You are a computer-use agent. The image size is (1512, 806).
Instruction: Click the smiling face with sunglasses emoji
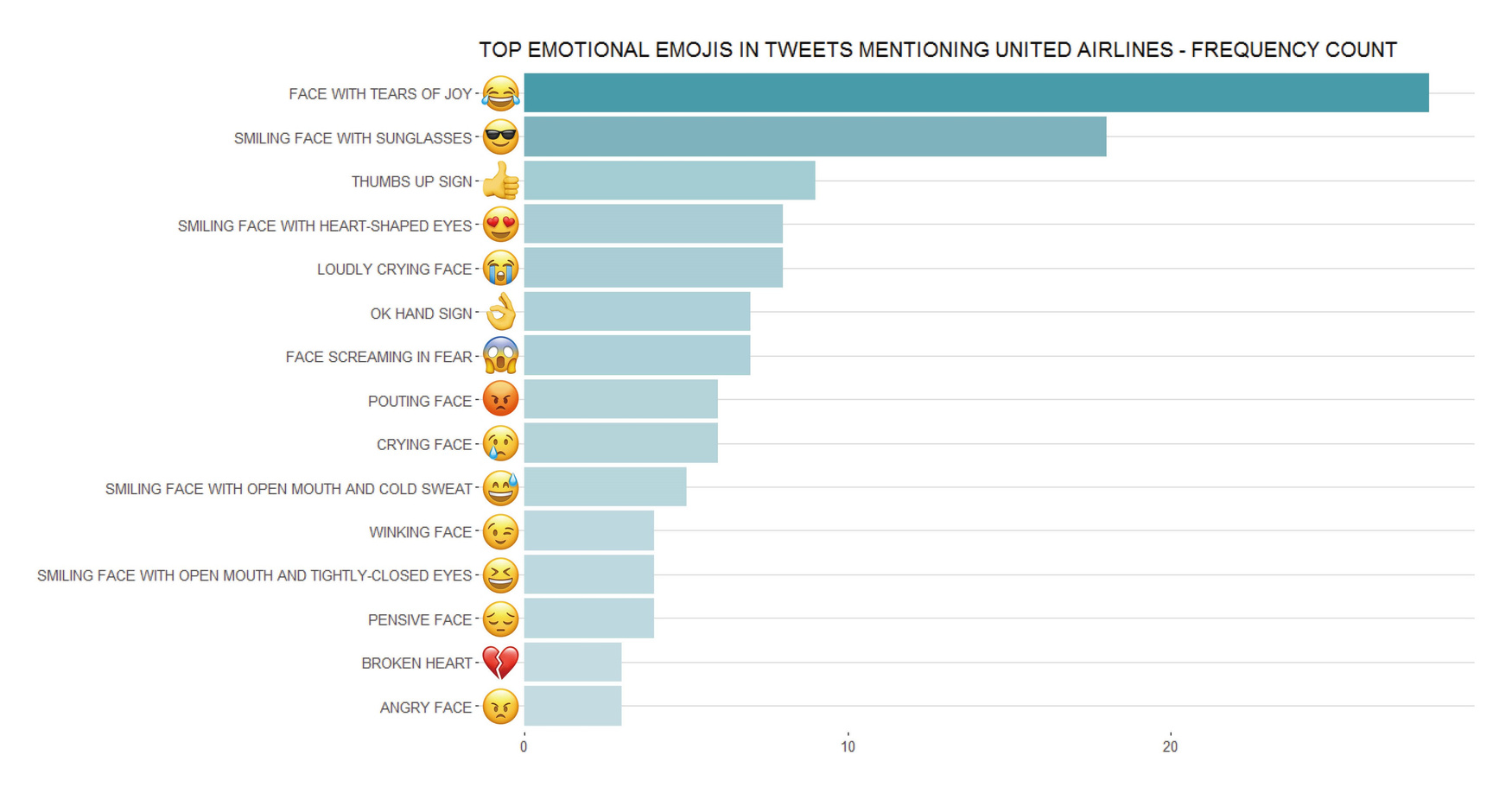click(500, 137)
